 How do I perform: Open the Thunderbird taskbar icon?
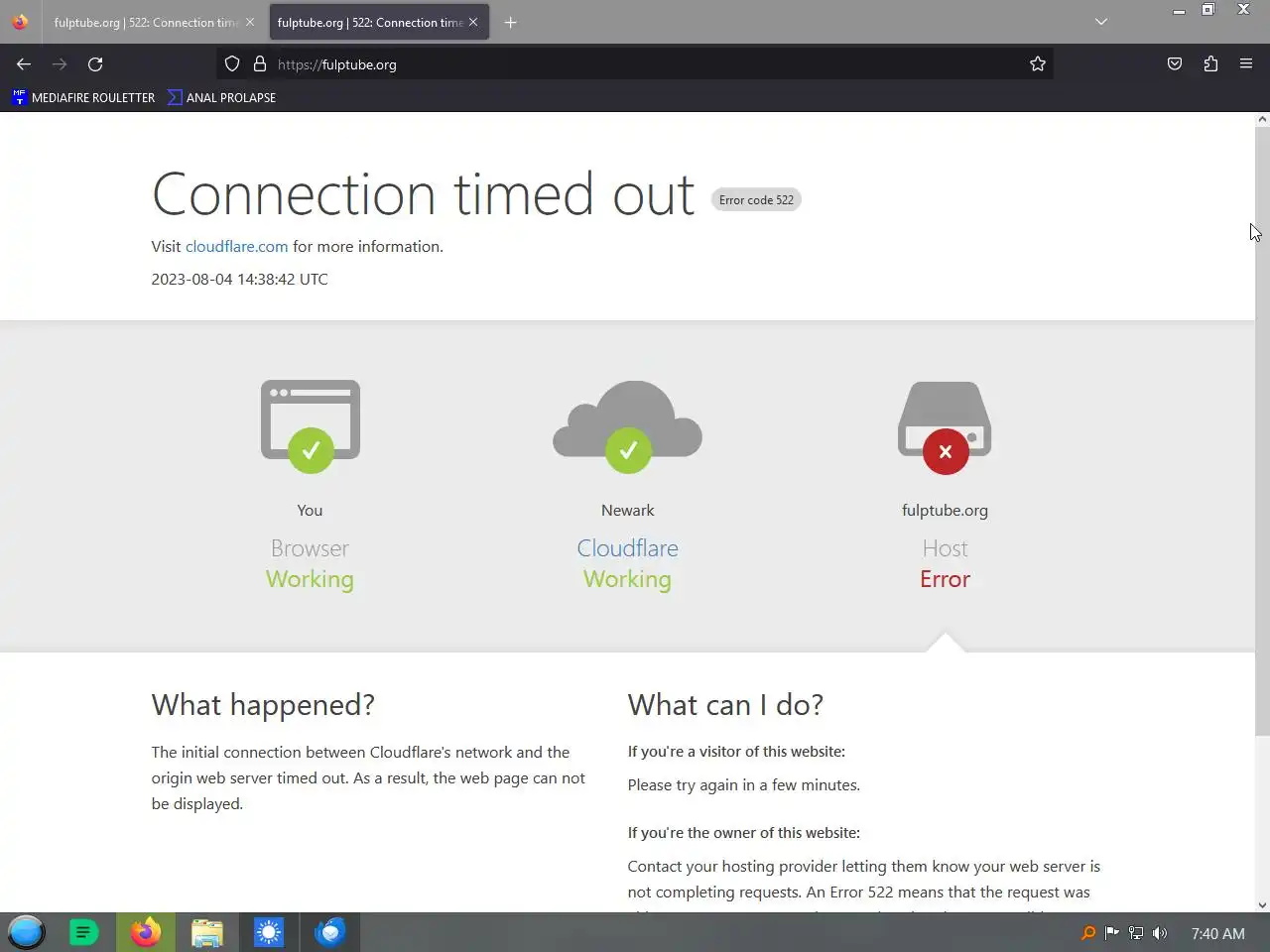point(330,932)
